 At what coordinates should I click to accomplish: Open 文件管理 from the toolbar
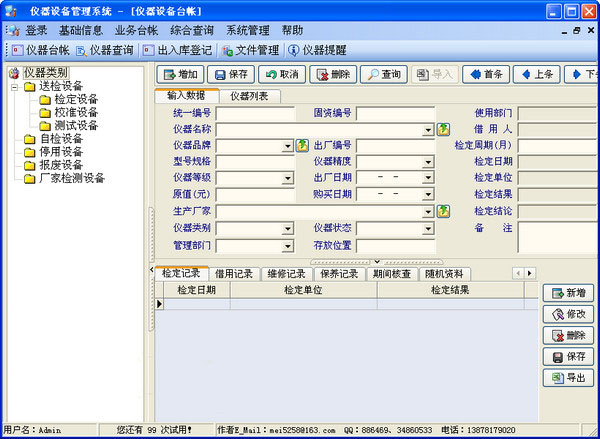pyautogui.click(x=249, y=50)
